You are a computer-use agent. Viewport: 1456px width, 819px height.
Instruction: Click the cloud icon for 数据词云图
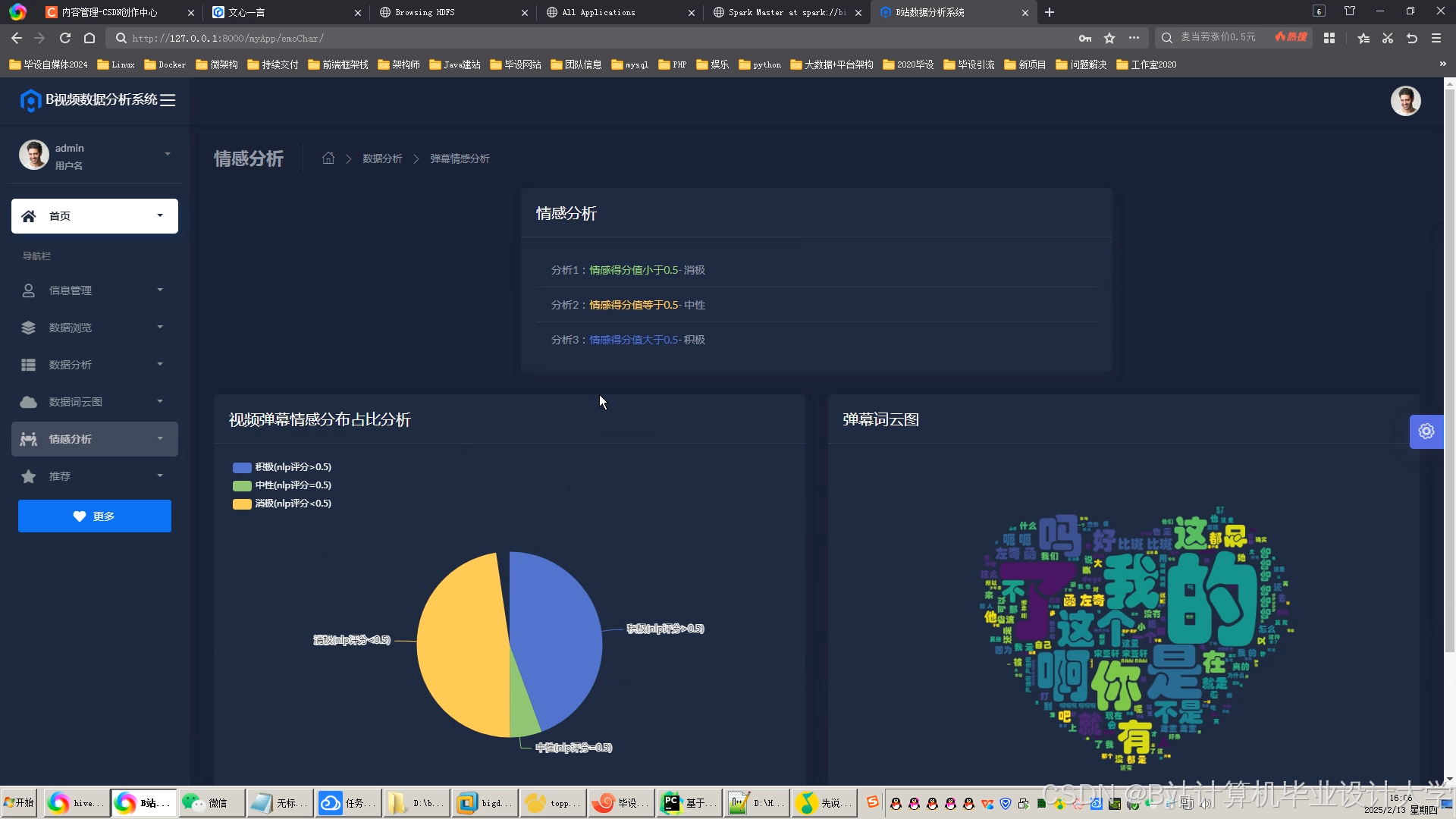29,402
